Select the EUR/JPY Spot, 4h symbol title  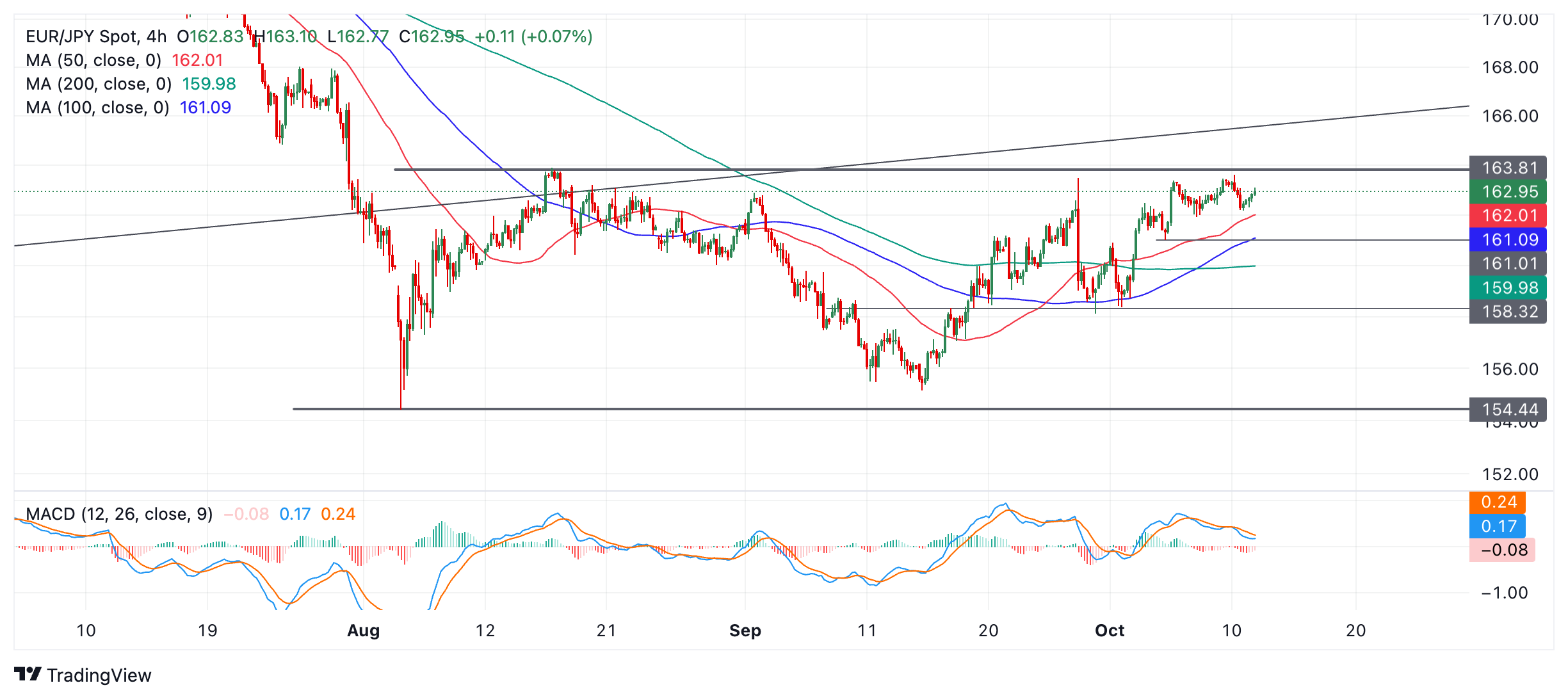click(96, 36)
